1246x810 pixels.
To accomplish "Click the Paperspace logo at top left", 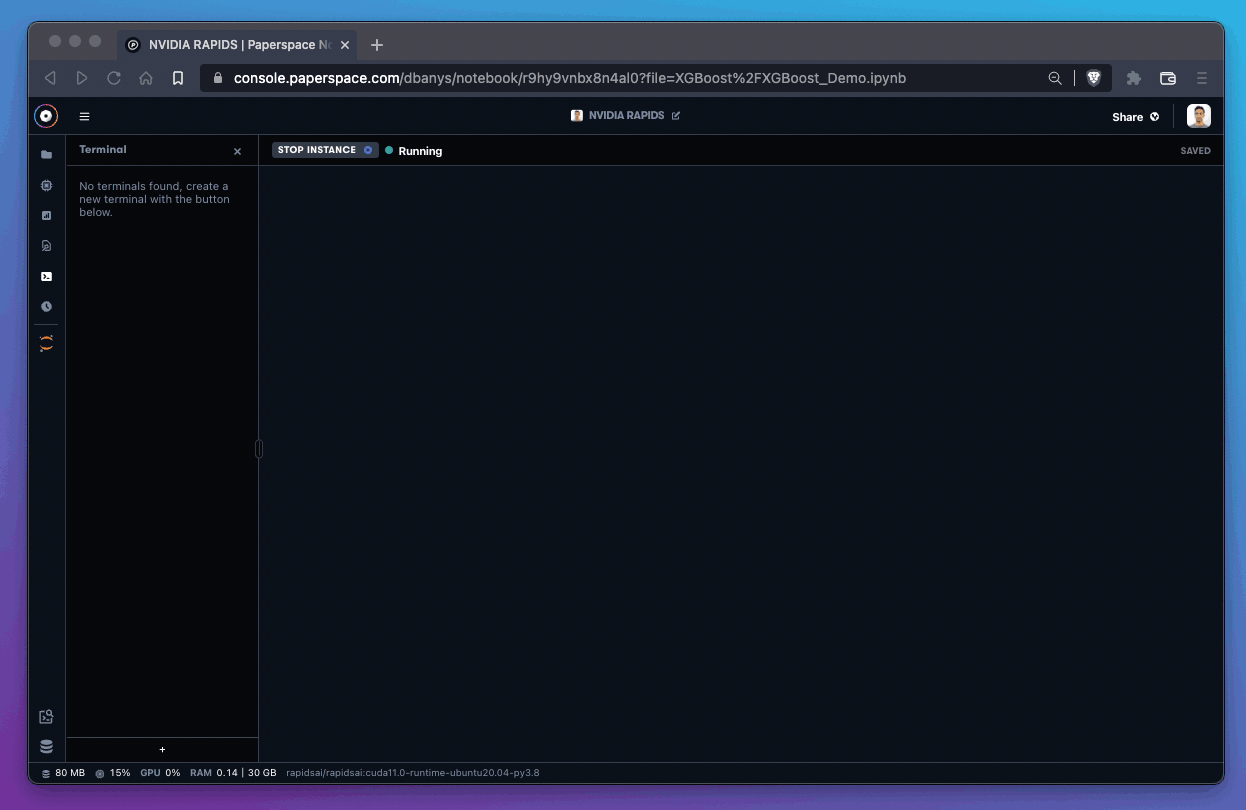I will pyautogui.click(x=46, y=116).
